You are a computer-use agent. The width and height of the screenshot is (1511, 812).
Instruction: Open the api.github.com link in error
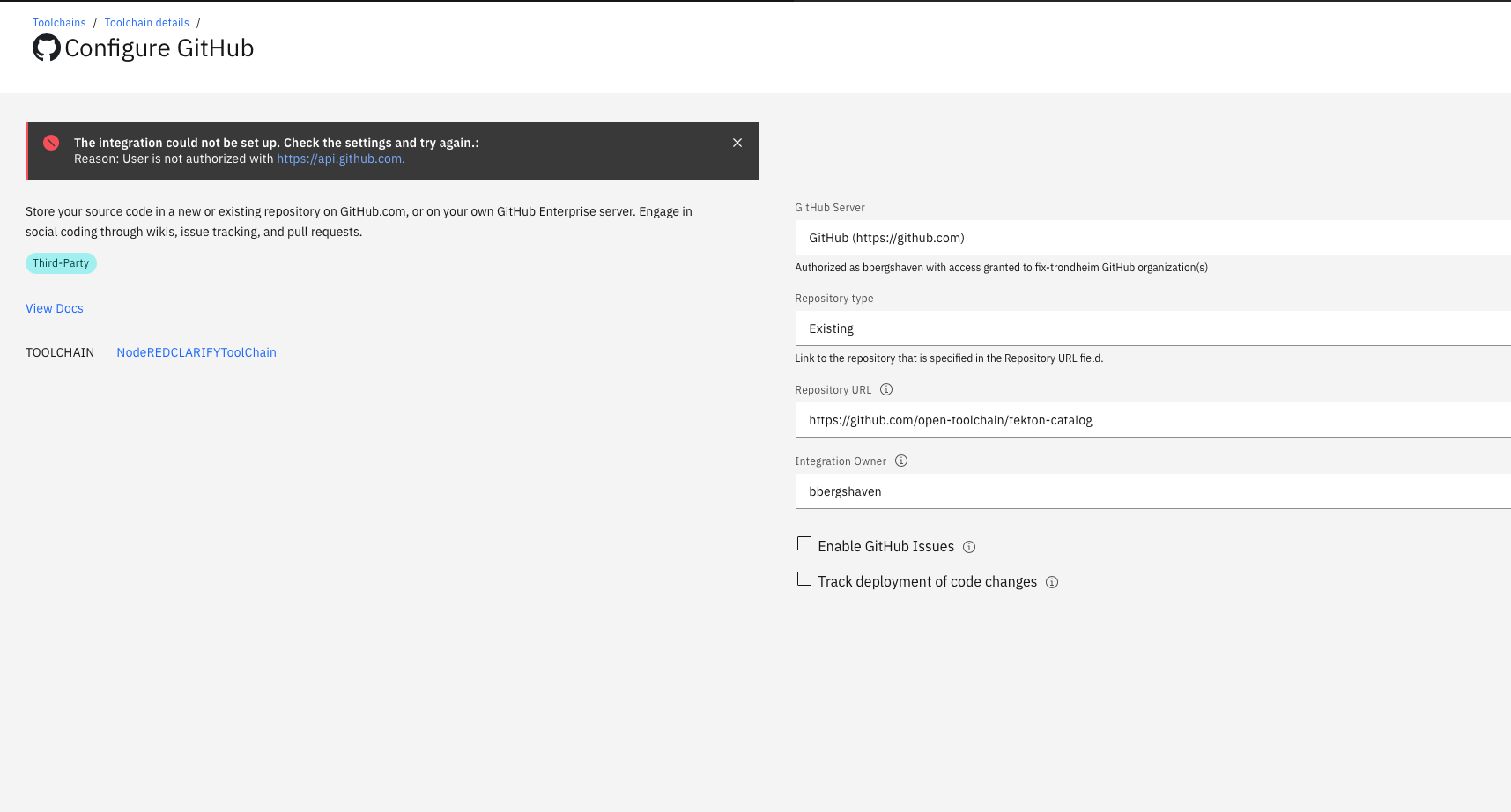(x=339, y=159)
